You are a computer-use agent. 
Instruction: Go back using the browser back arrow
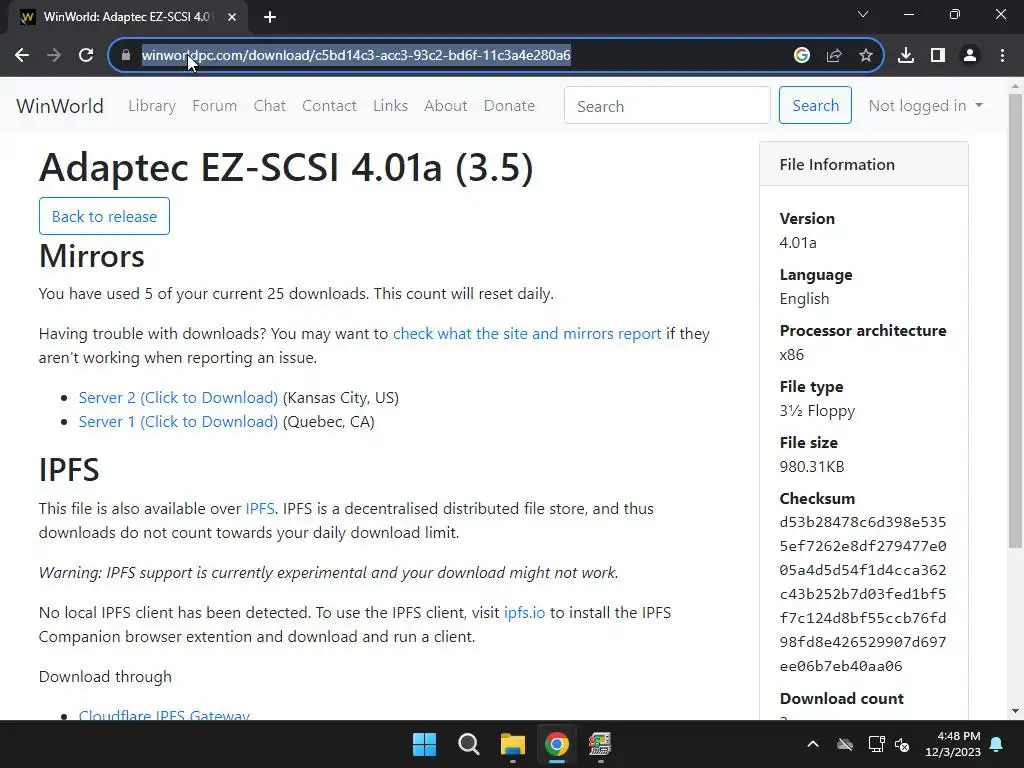tap(22, 56)
